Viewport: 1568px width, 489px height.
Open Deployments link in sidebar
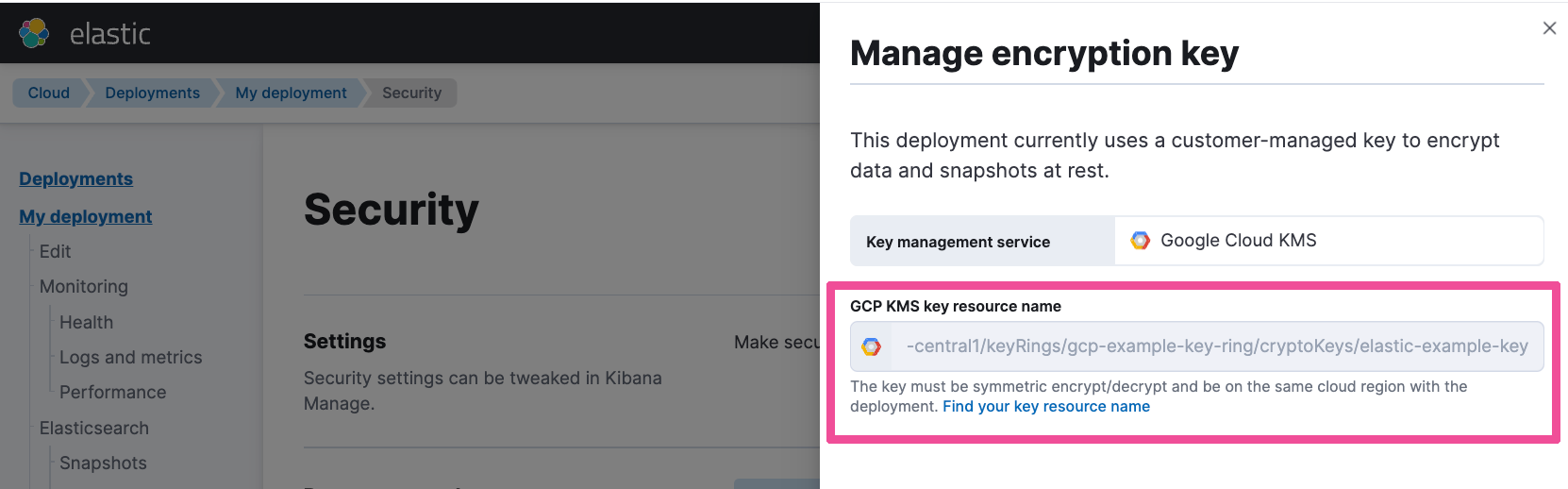pyautogui.click(x=75, y=178)
